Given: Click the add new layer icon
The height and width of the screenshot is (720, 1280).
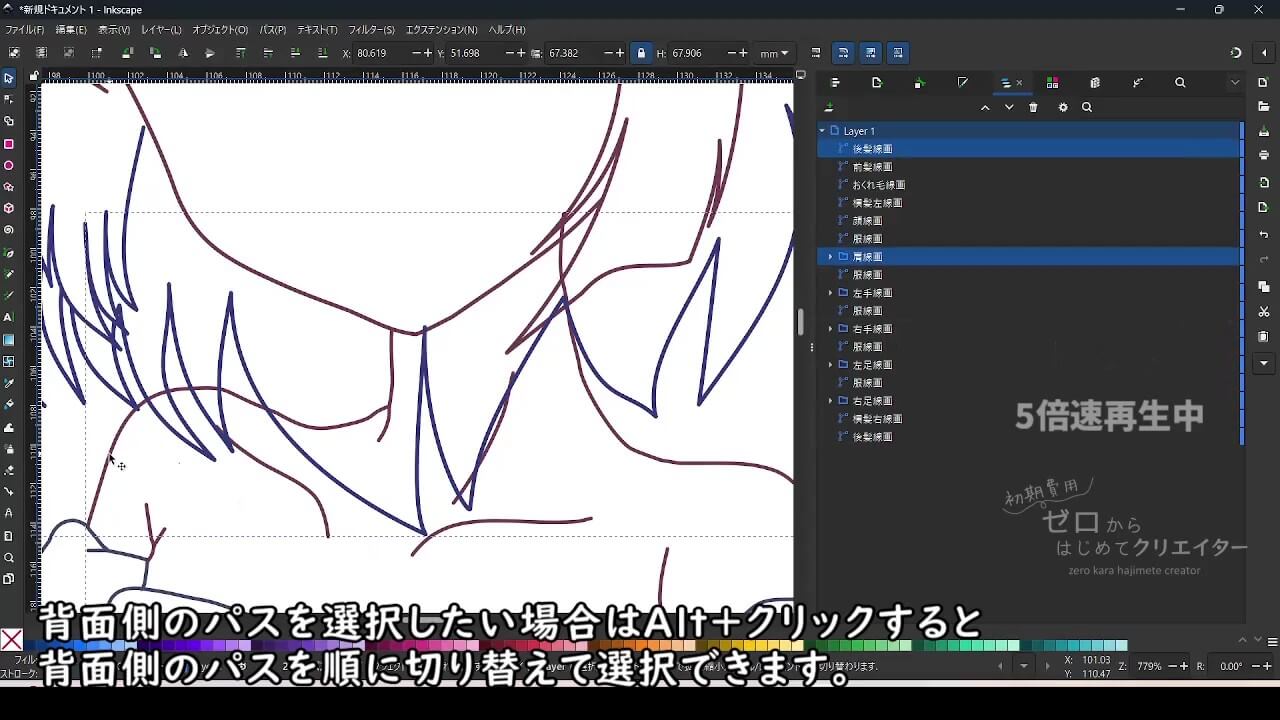Looking at the screenshot, I should pos(829,108).
